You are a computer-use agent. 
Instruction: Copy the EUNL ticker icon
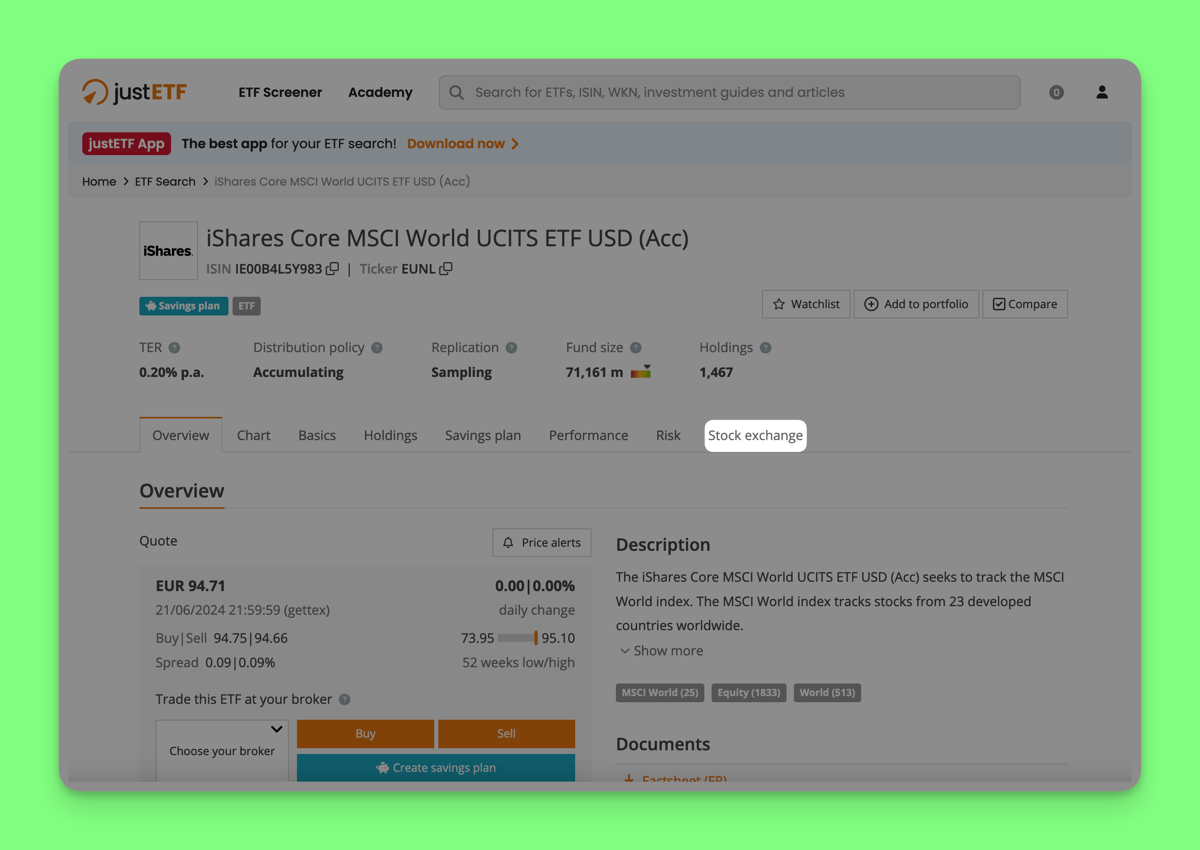[x=446, y=269]
